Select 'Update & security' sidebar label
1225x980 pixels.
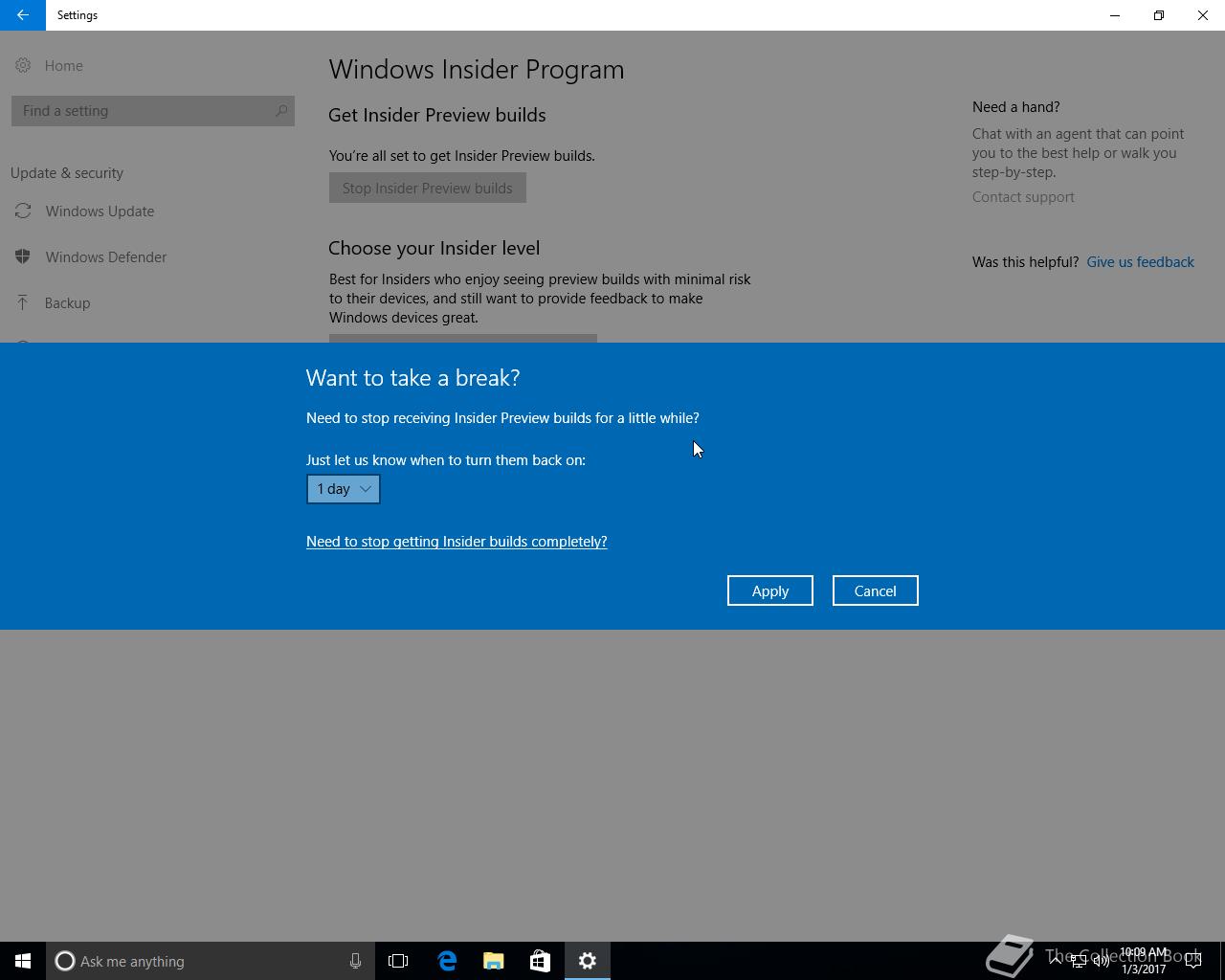click(67, 173)
